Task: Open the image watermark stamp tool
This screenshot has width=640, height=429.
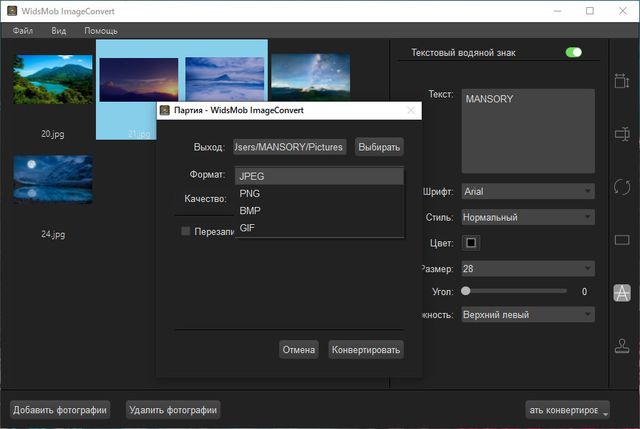Action: click(x=621, y=346)
